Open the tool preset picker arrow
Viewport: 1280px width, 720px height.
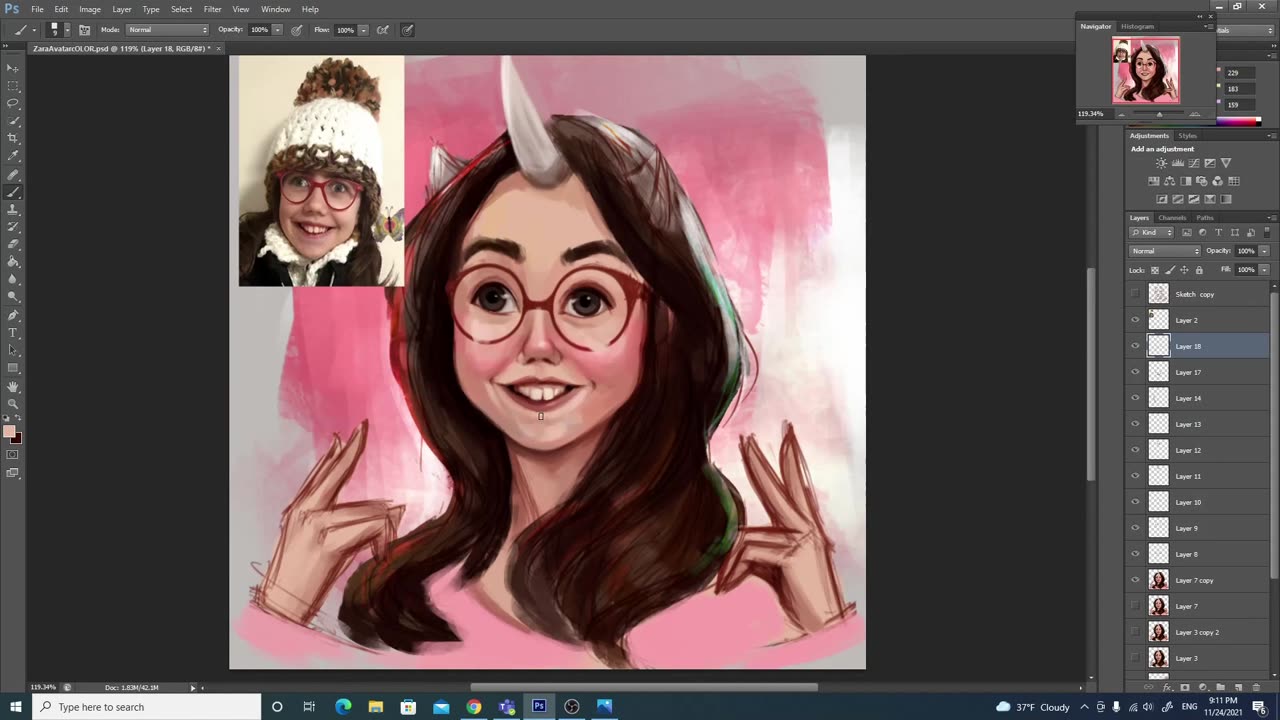(34, 30)
